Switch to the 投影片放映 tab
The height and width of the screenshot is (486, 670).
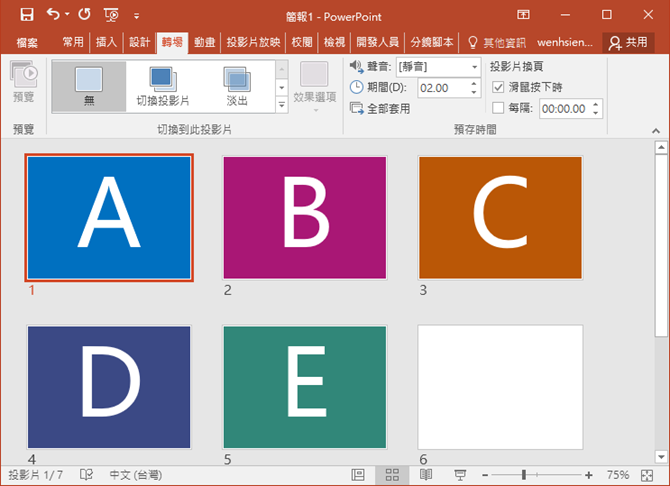253,42
